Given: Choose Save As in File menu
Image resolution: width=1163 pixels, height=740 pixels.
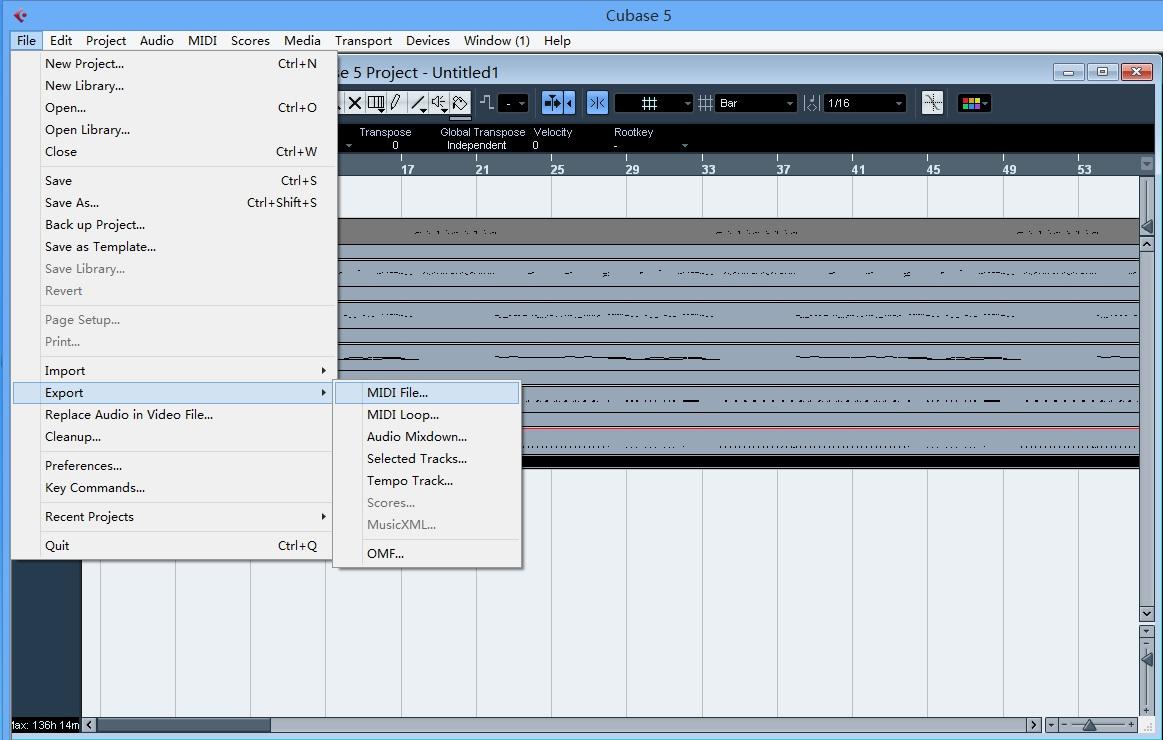Looking at the screenshot, I should pos(175,202).
